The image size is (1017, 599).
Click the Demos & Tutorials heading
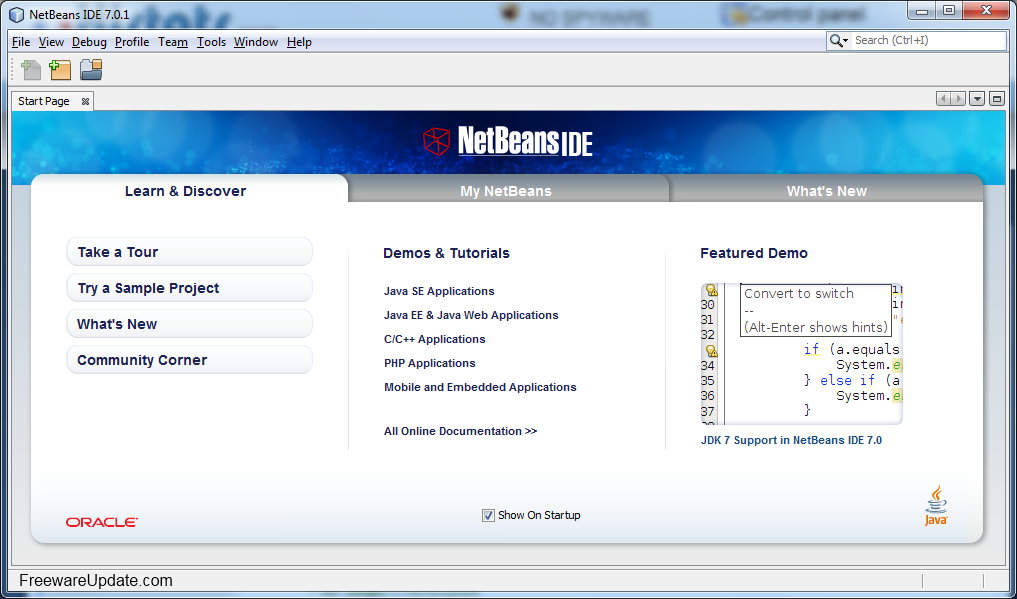[446, 253]
